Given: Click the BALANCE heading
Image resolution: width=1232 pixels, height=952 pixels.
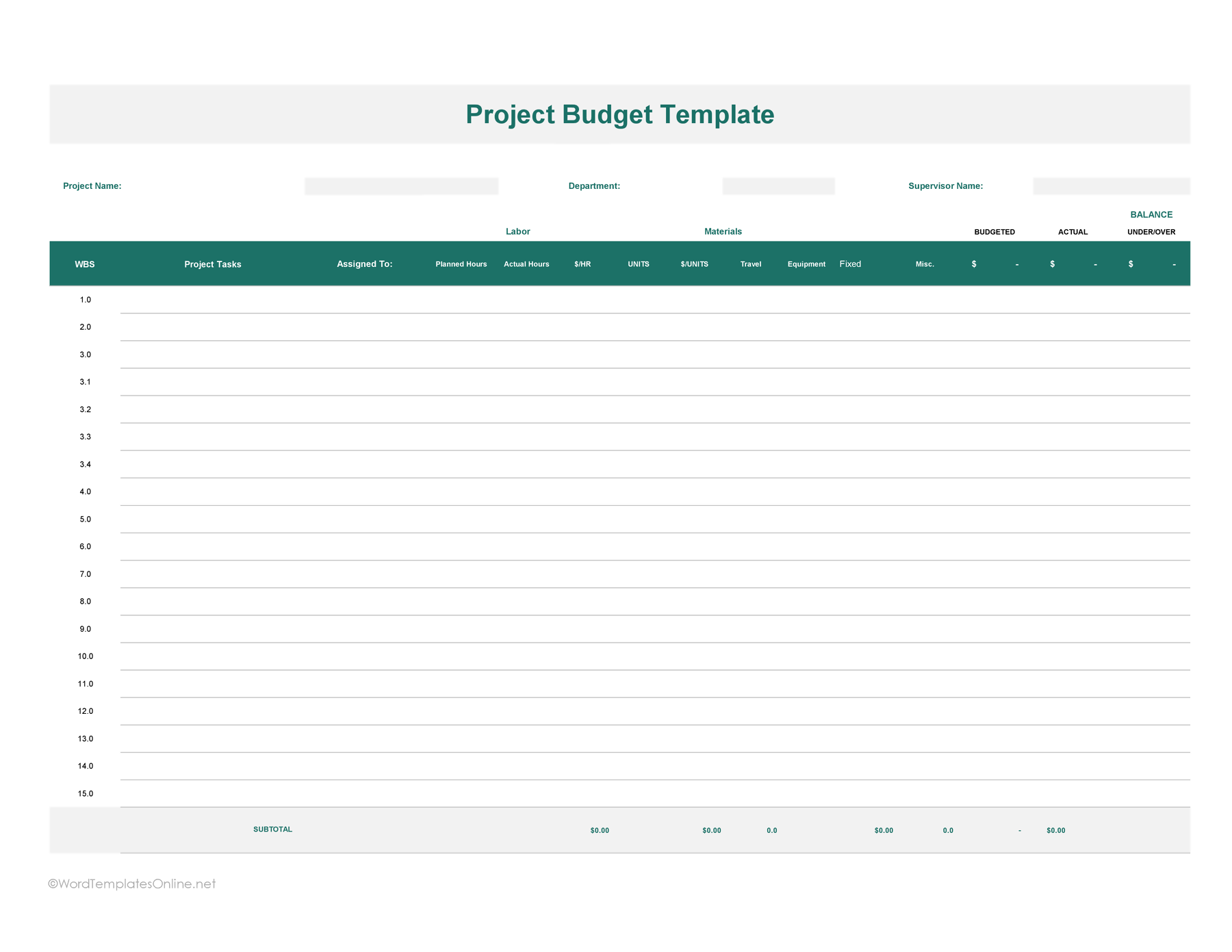Looking at the screenshot, I should (x=1151, y=215).
